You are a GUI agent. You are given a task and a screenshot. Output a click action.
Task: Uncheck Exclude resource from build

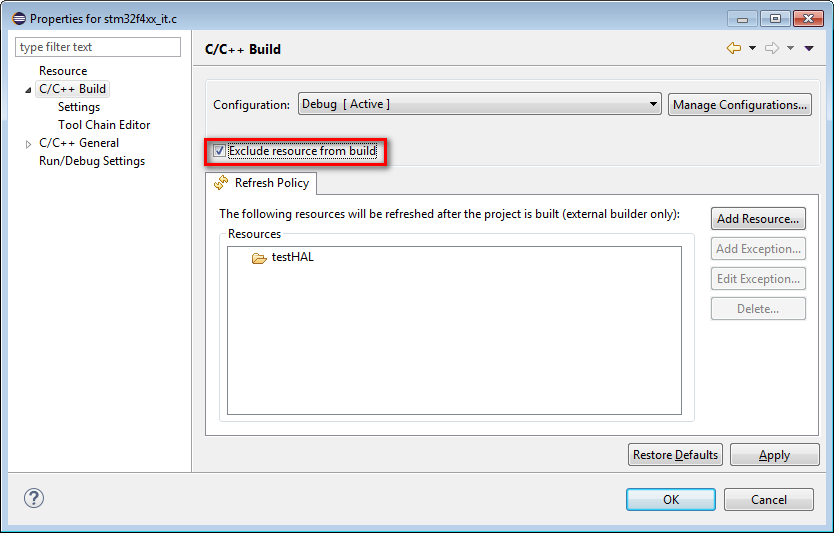(219, 151)
